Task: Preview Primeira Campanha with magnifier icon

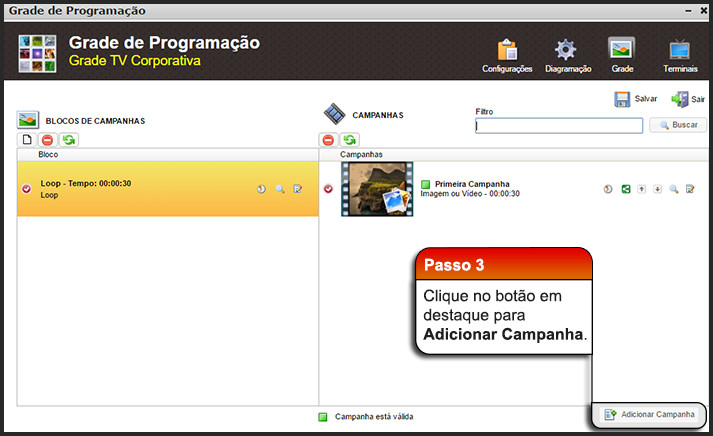Action: pyautogui.click(x=674, y=189)
